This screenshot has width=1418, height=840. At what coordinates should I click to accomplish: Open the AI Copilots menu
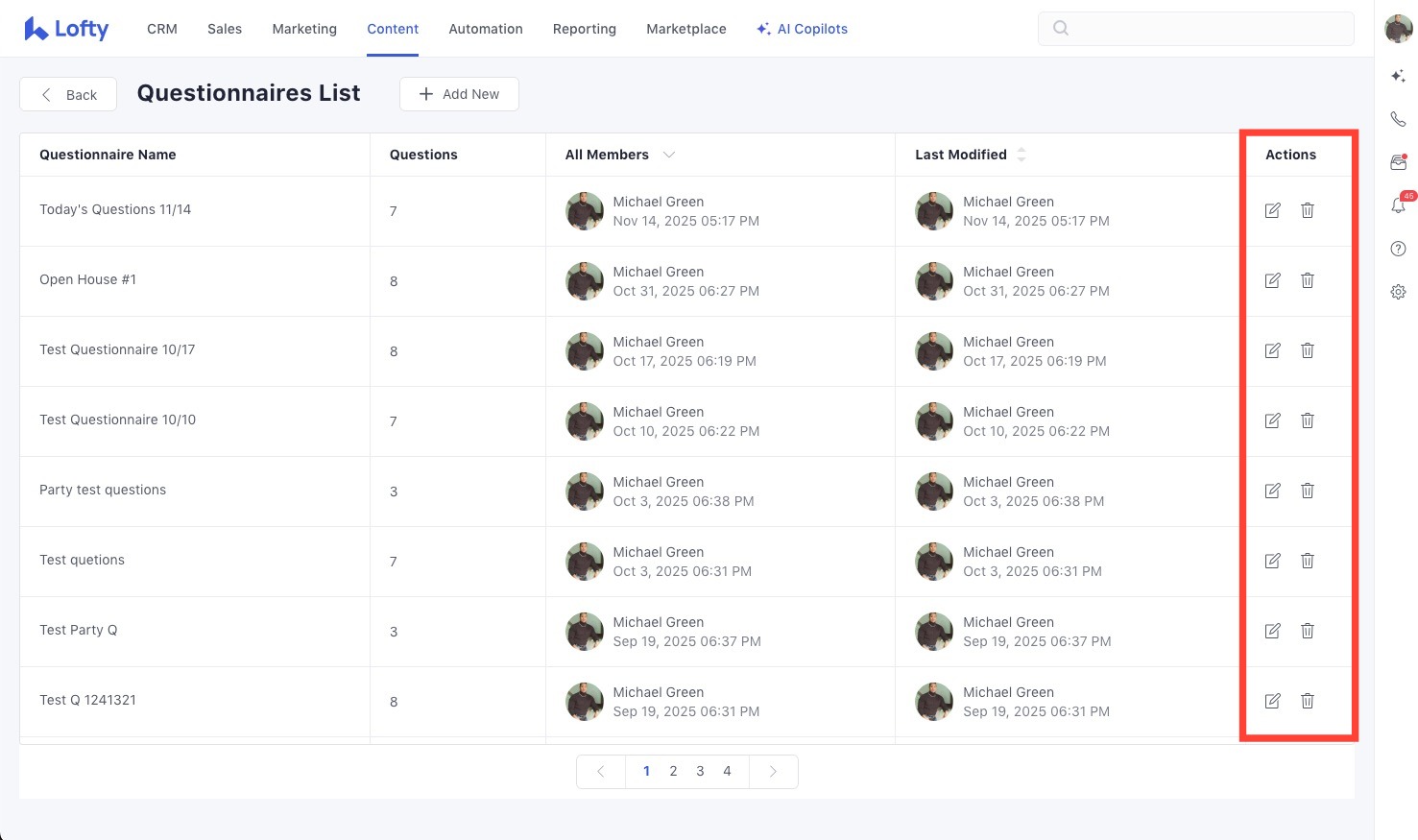[802, 29]
